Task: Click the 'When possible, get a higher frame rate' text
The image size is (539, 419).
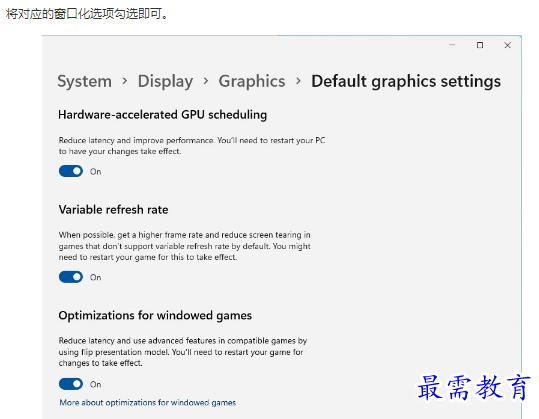Action: [185, 246]
